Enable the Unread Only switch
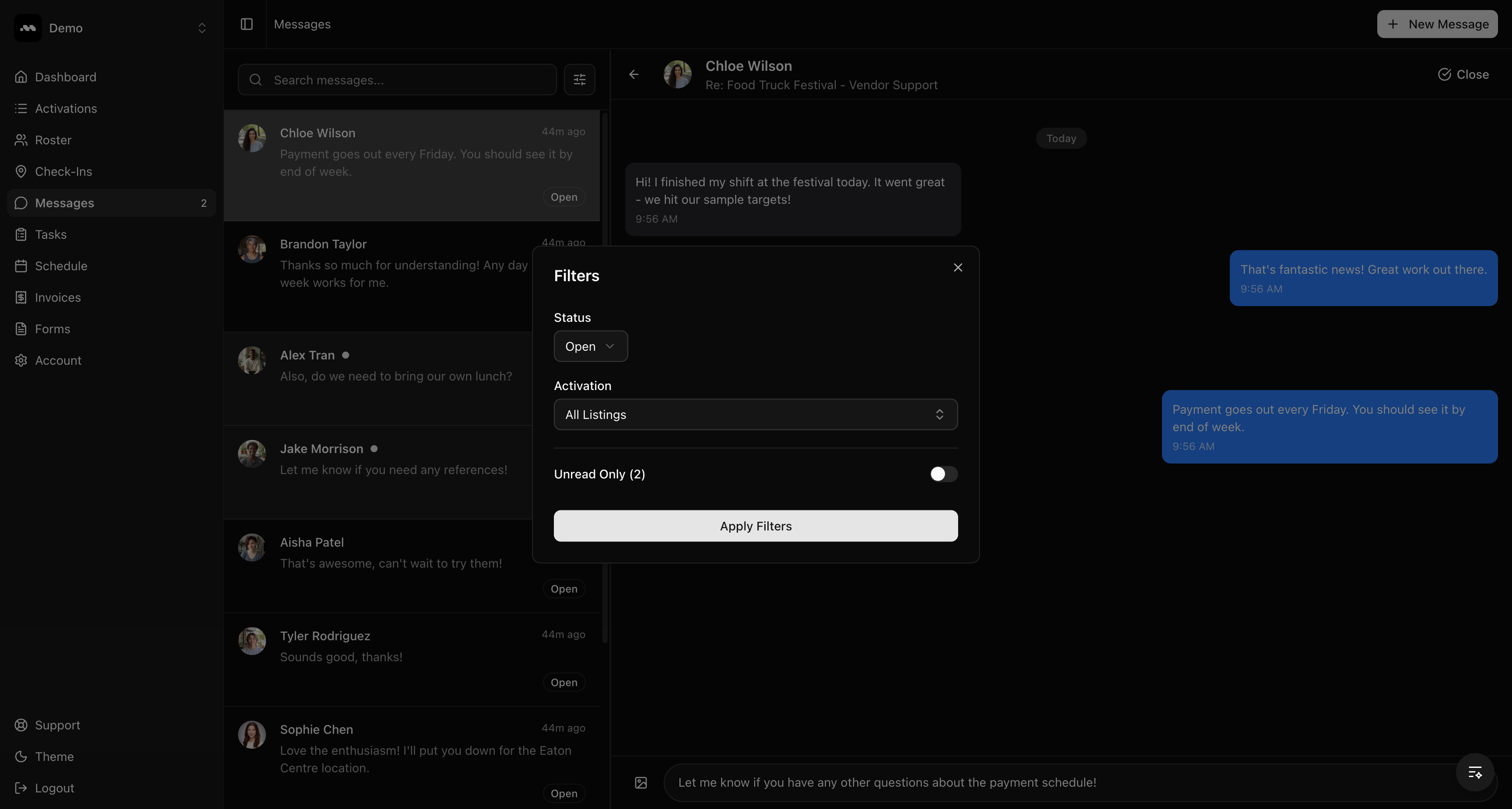The width and height of the screenshot is (1512, 809). click(x=943, y=474)
